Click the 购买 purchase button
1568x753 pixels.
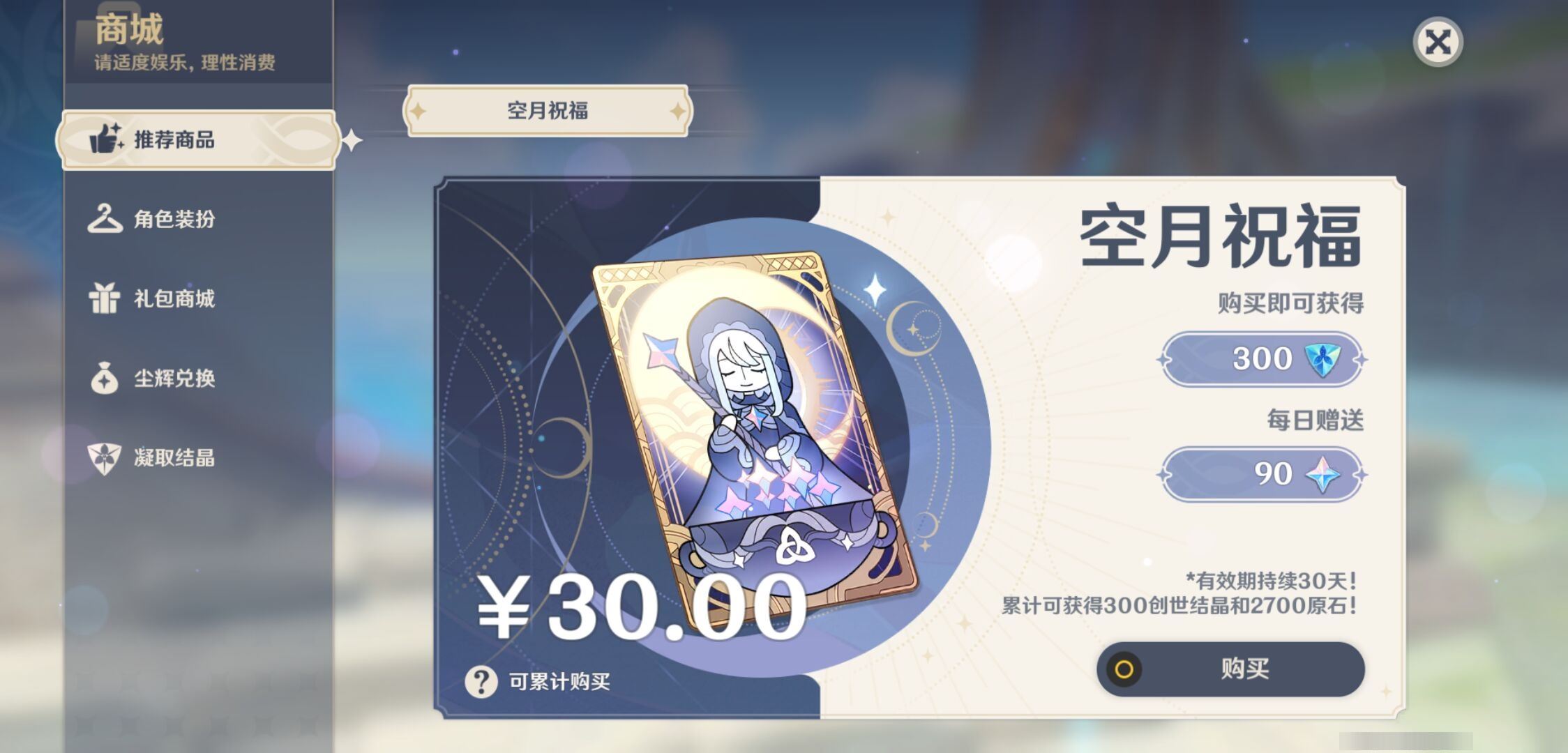point(1230,669)
